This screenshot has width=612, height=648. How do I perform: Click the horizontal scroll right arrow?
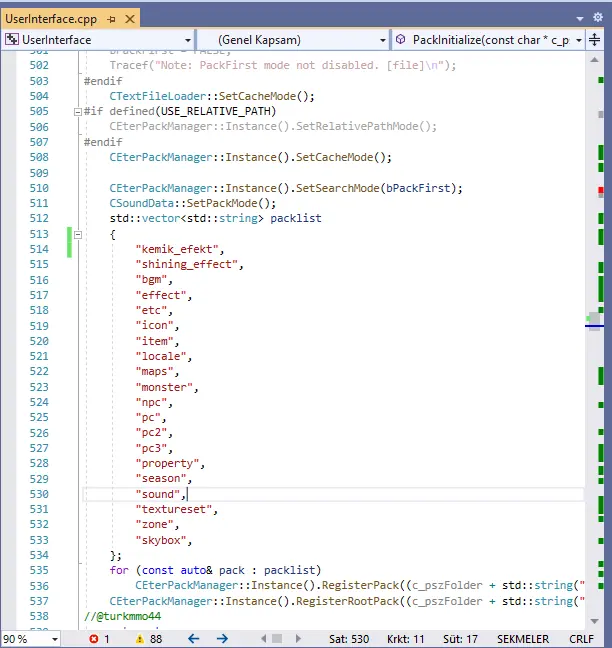tap(298, 639)
